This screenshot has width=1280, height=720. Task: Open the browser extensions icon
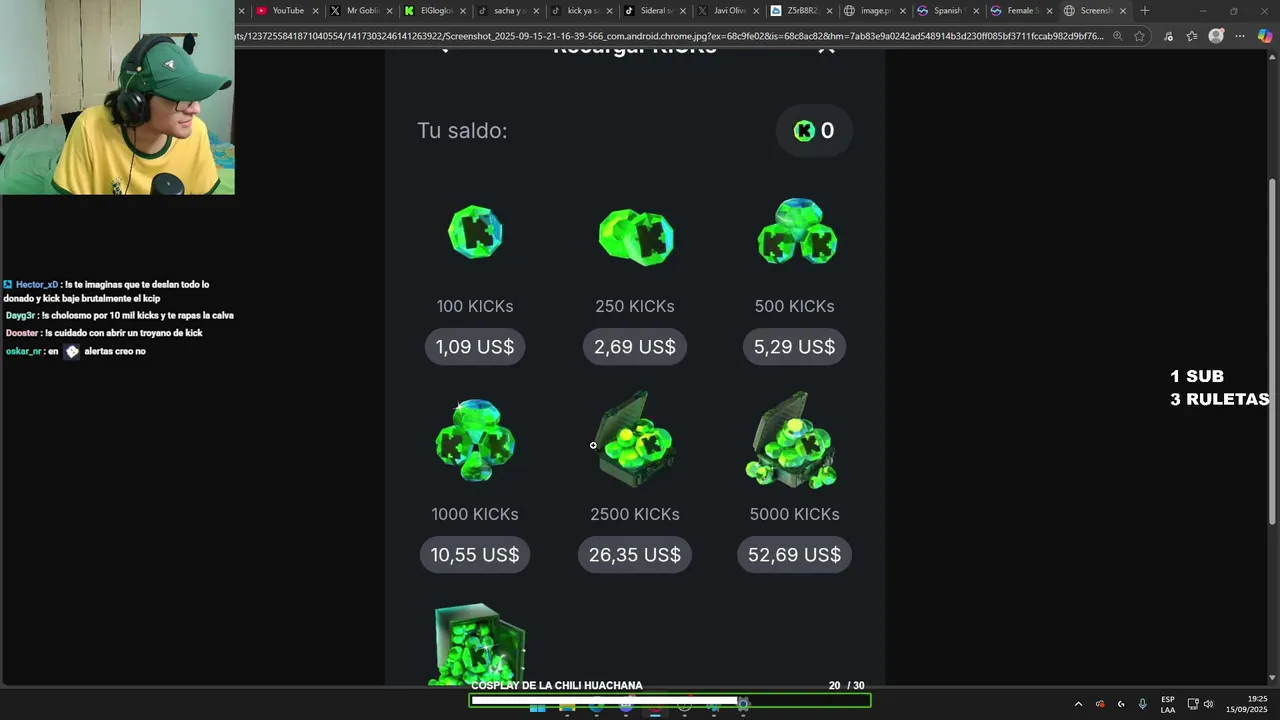pos(1168,36)
